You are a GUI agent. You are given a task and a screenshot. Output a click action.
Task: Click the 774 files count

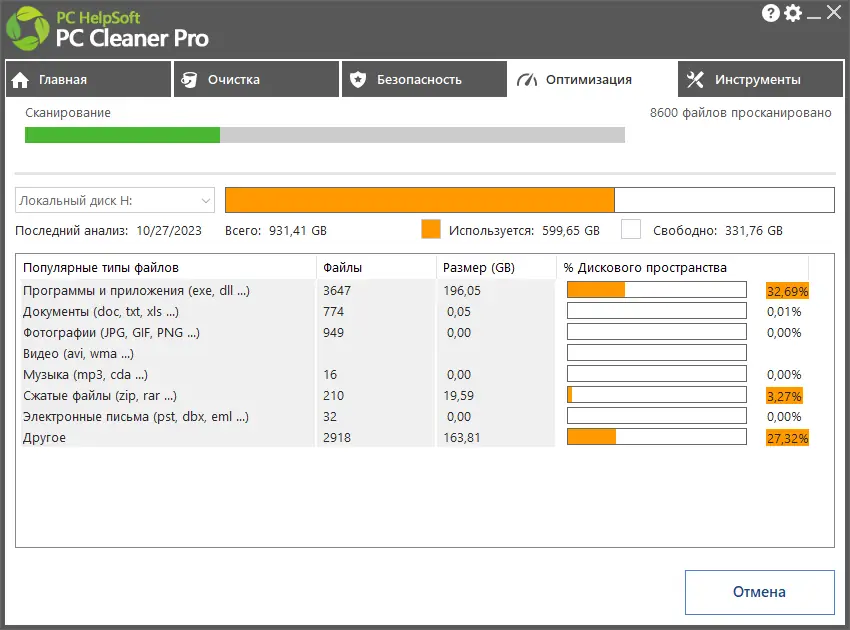[333, 312]
